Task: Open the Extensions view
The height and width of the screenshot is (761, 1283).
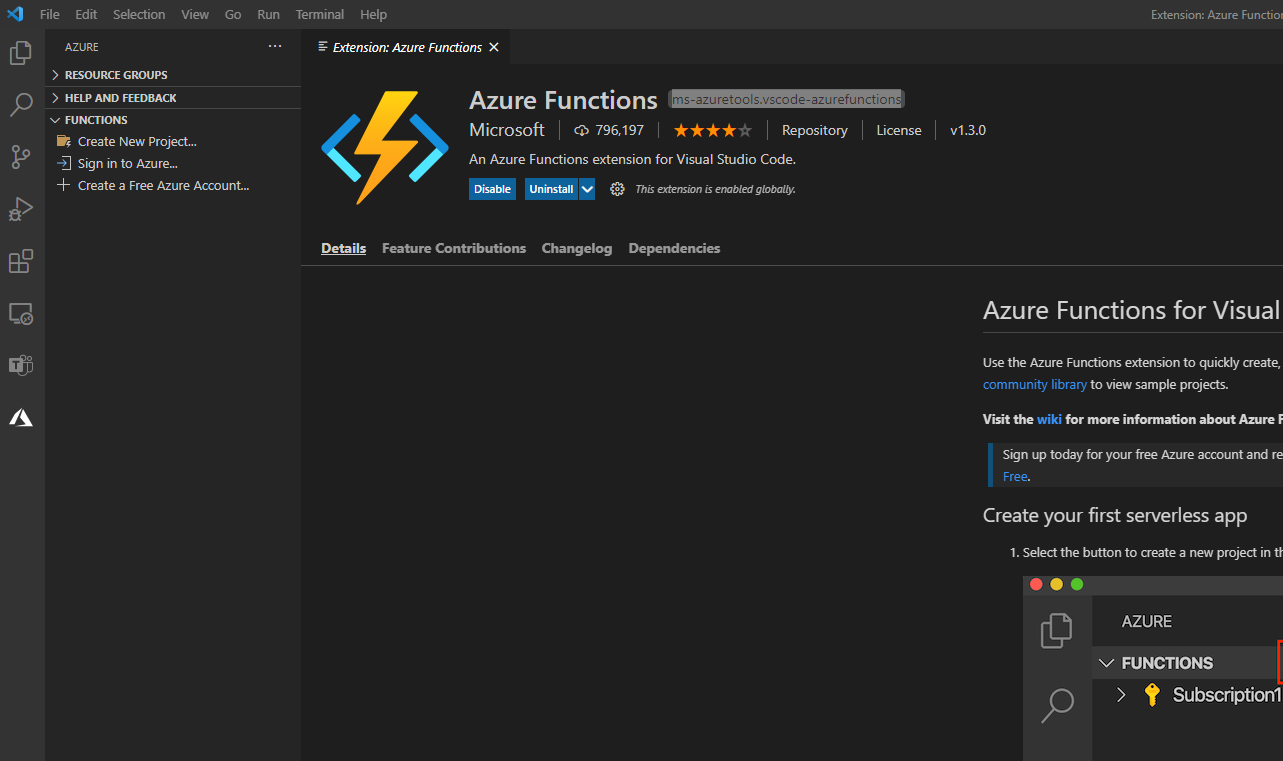Action: [21, 261]
